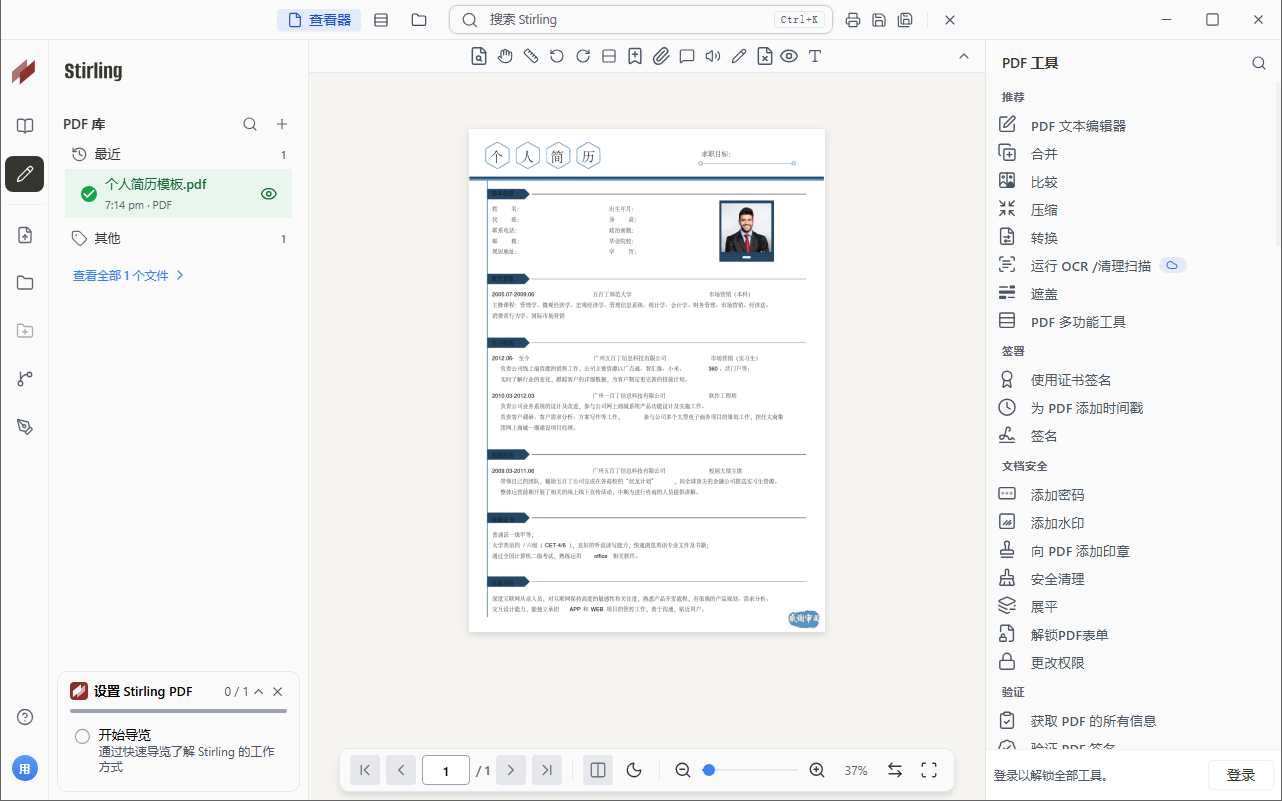Toggle the eye view icon in viewer toolbar

[789, 56]
